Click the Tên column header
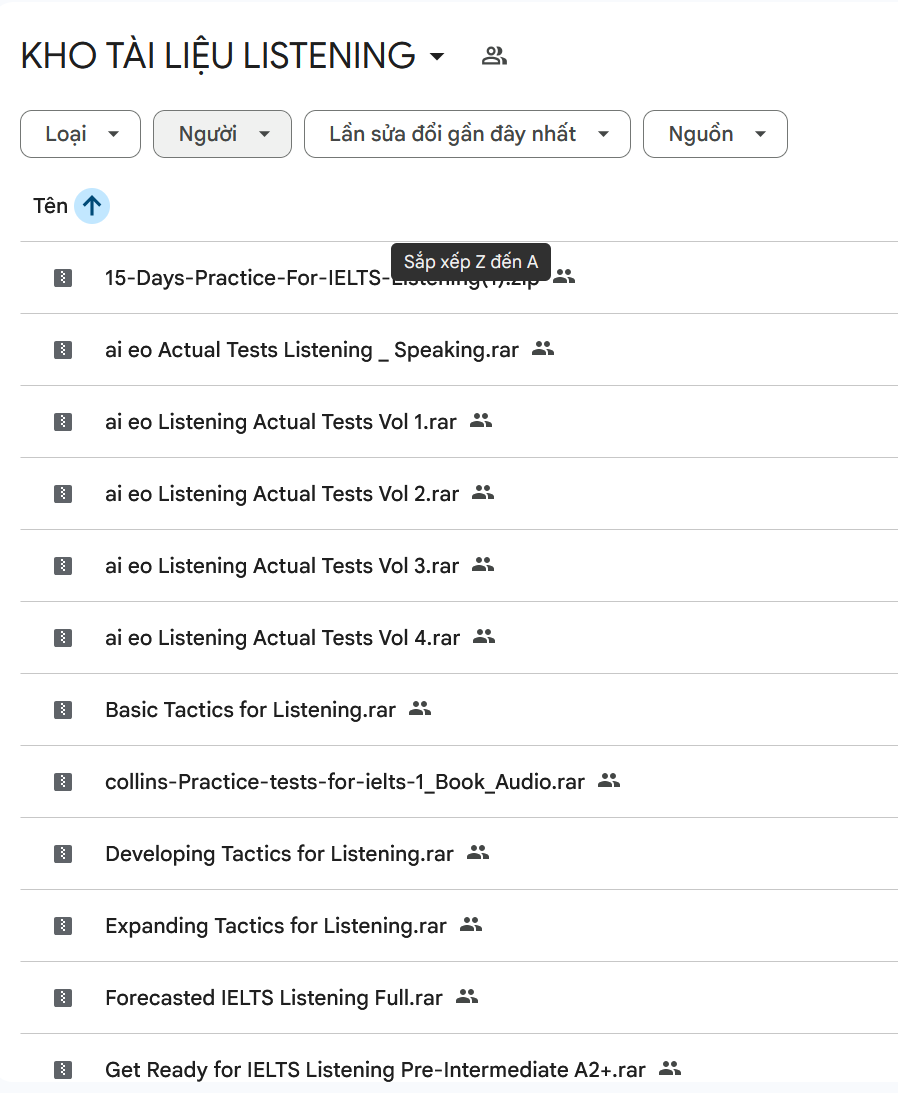 [x=50, y=206]
